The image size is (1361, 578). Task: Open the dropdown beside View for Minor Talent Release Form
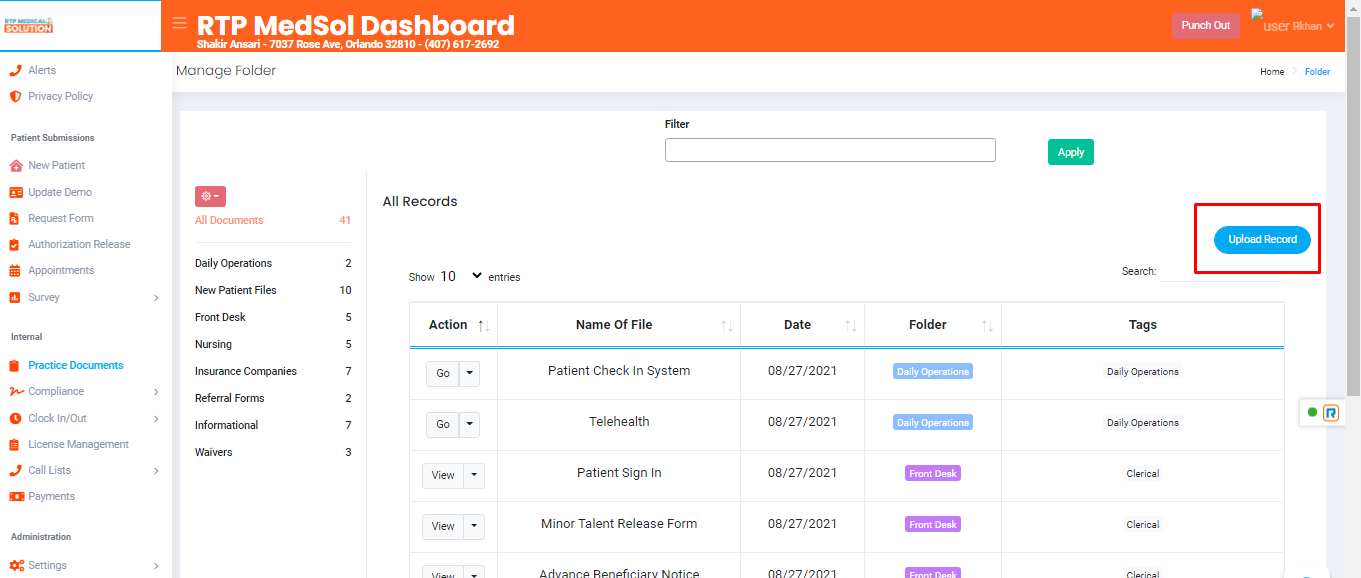click(474, 526)
